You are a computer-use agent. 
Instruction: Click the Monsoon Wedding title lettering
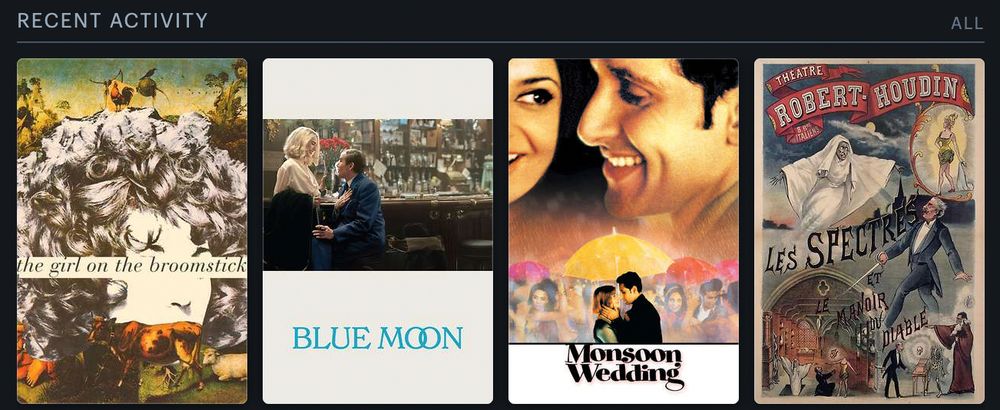(x=623, y=367)
